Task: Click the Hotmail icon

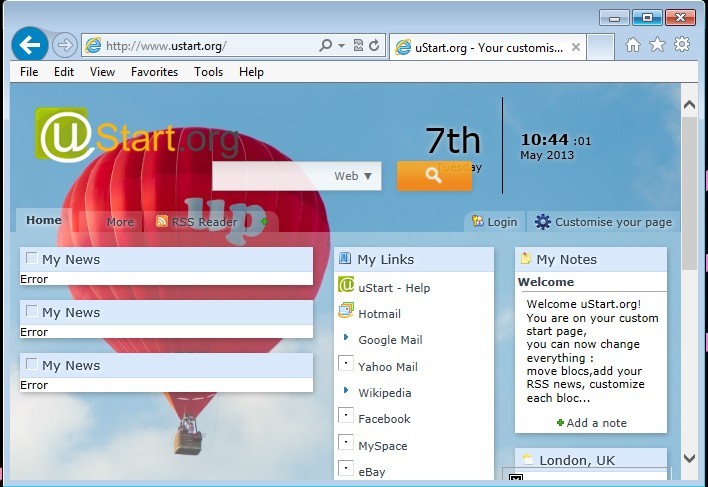Action: coord(346,311)
